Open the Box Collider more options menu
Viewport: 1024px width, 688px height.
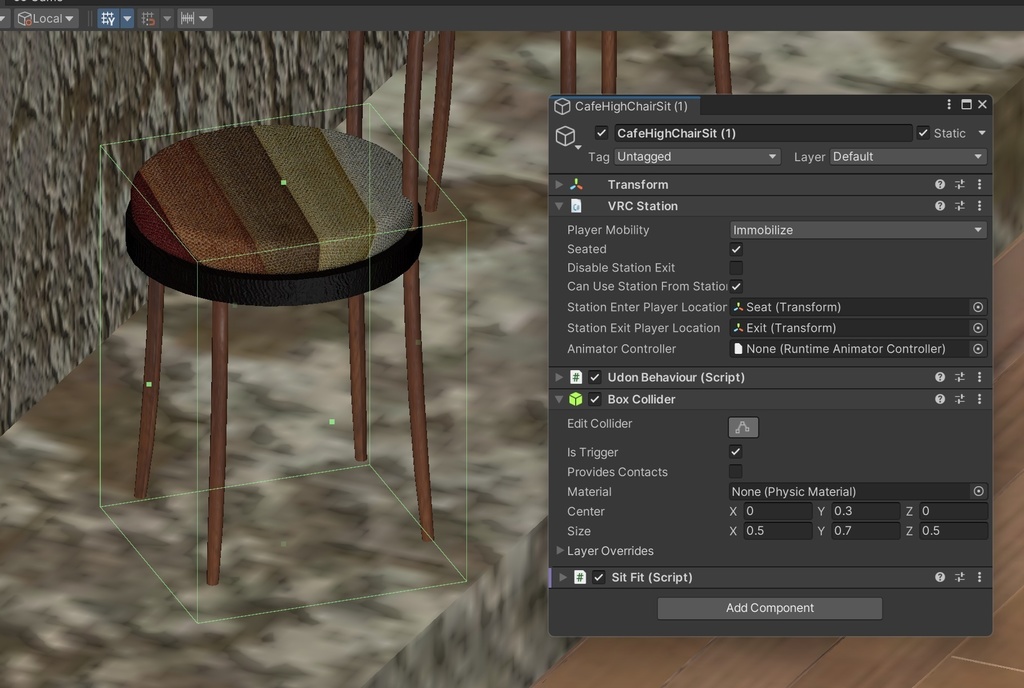click(x=979, y=398)
